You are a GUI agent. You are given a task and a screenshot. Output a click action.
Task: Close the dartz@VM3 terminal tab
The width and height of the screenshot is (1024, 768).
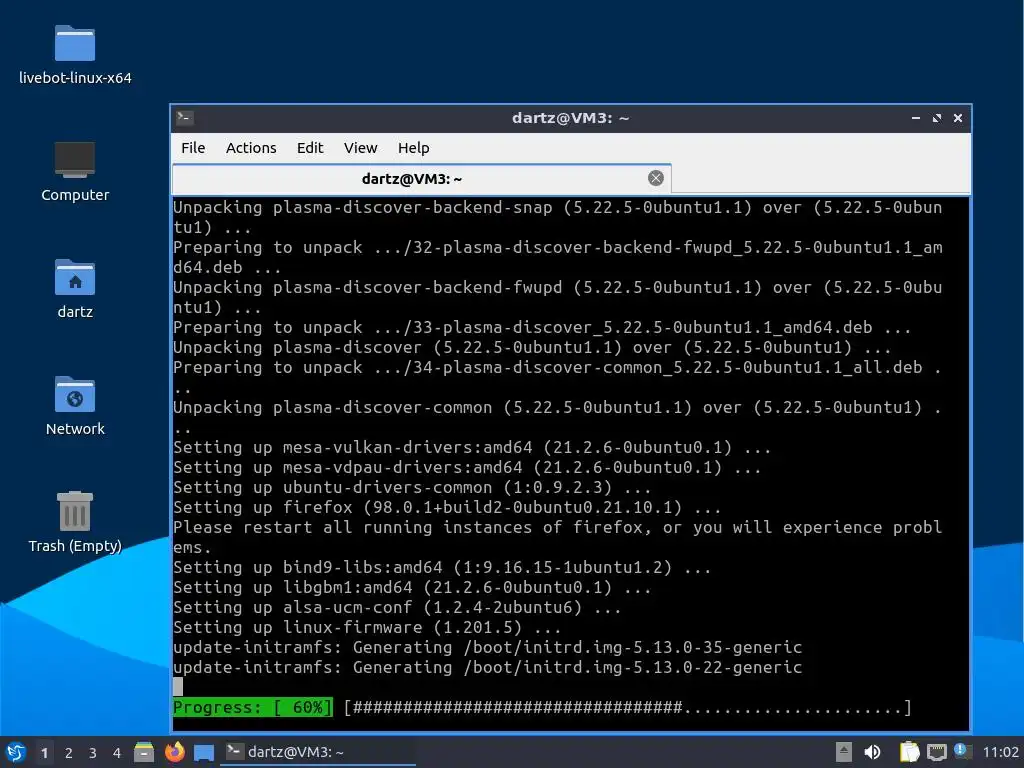click(656, 178)
